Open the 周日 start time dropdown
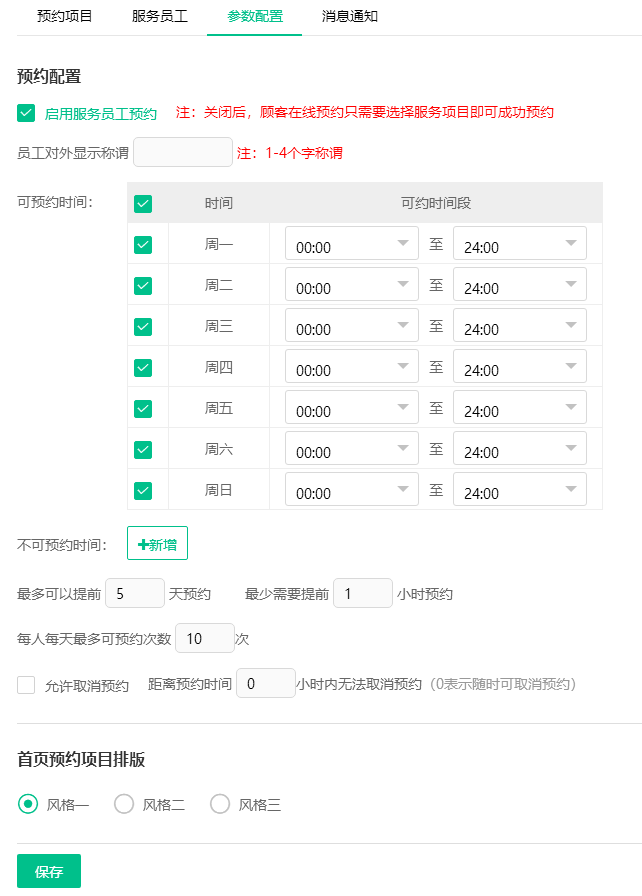 (x=352, y=489)
